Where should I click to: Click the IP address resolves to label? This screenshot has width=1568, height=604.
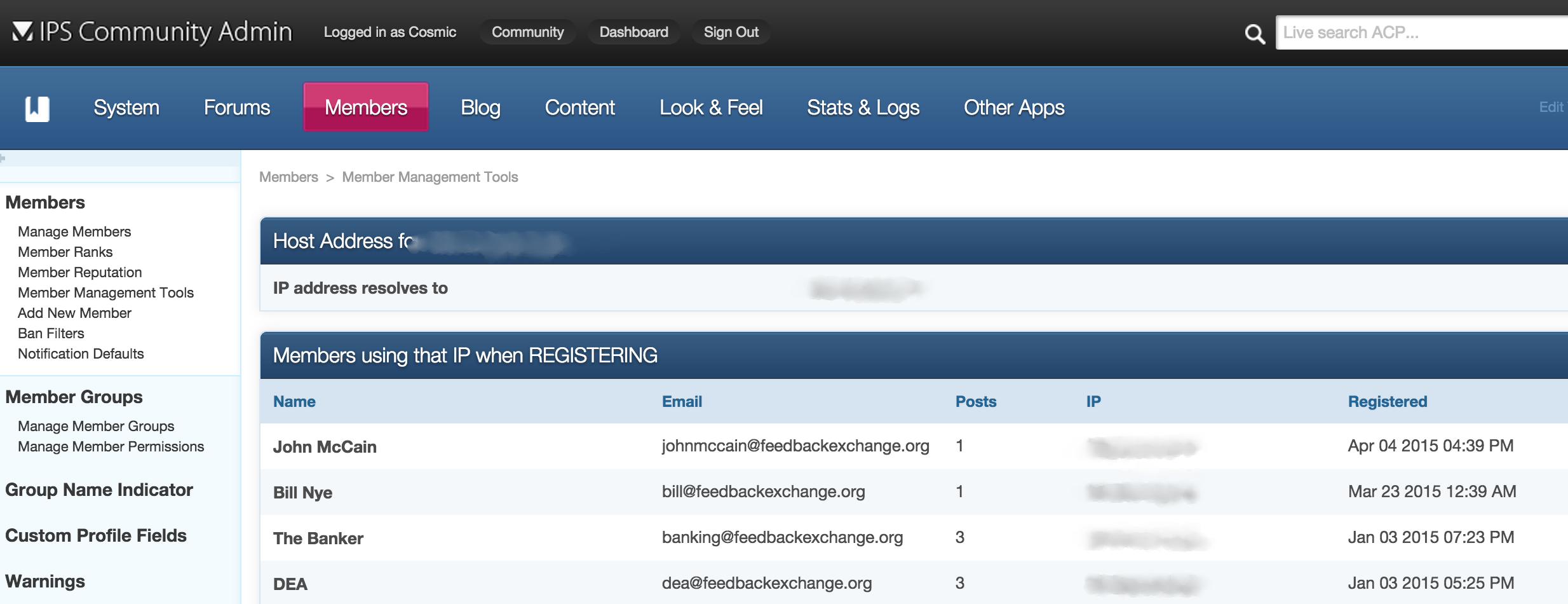(360, 288)
